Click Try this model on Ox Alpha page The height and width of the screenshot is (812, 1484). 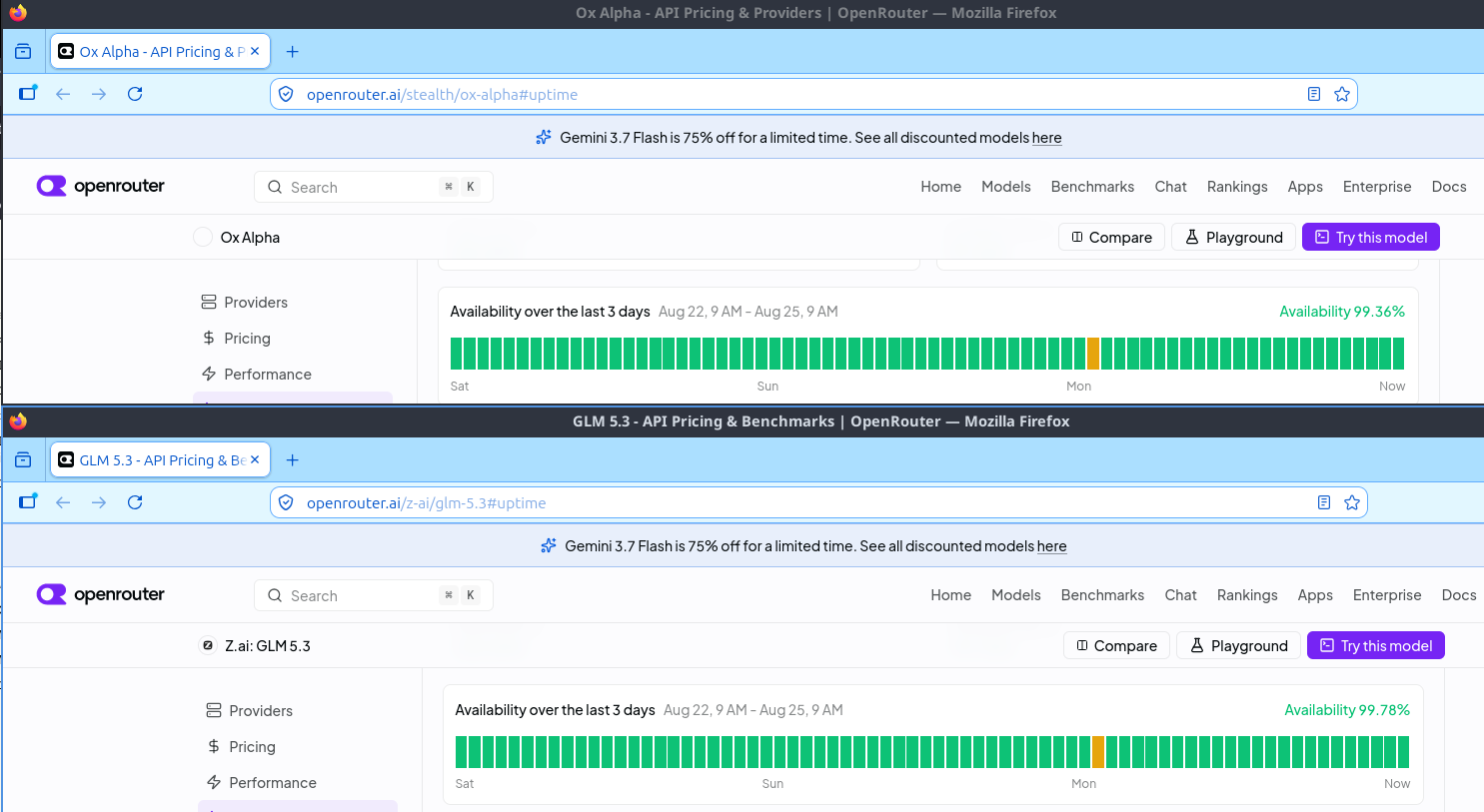(1370, 237)
